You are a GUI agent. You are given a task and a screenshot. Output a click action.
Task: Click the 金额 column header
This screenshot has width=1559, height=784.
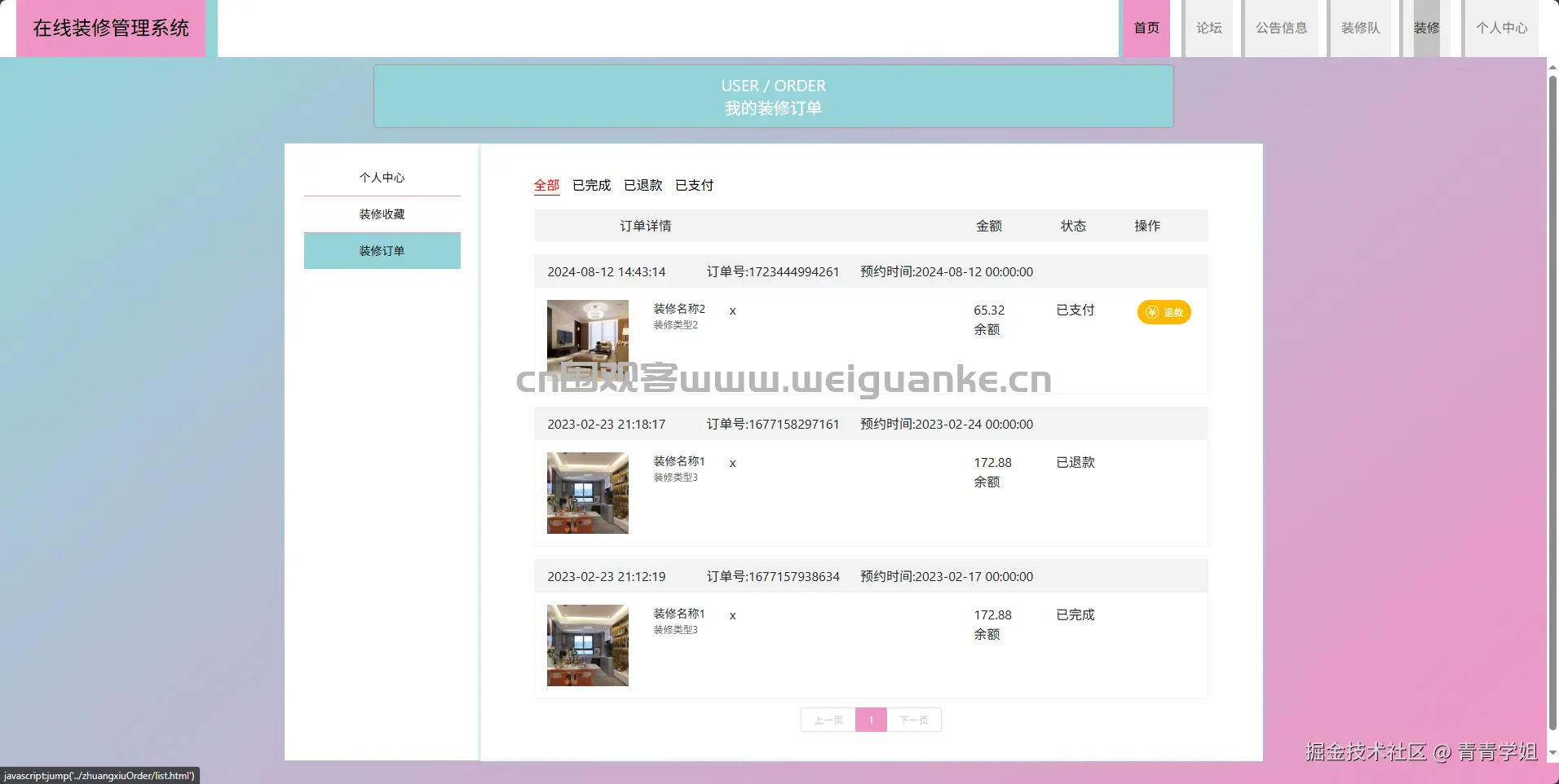click(x=989, y=226)
